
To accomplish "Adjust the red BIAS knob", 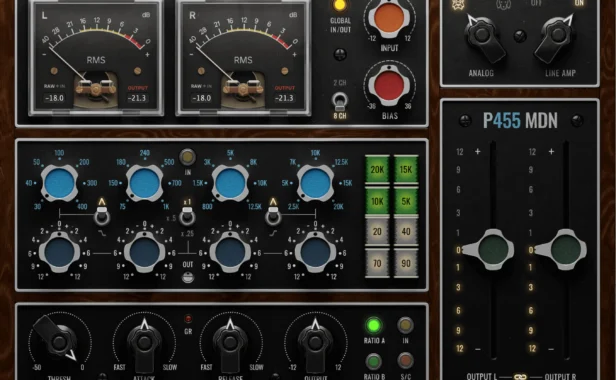I will (x=389, y=86).
